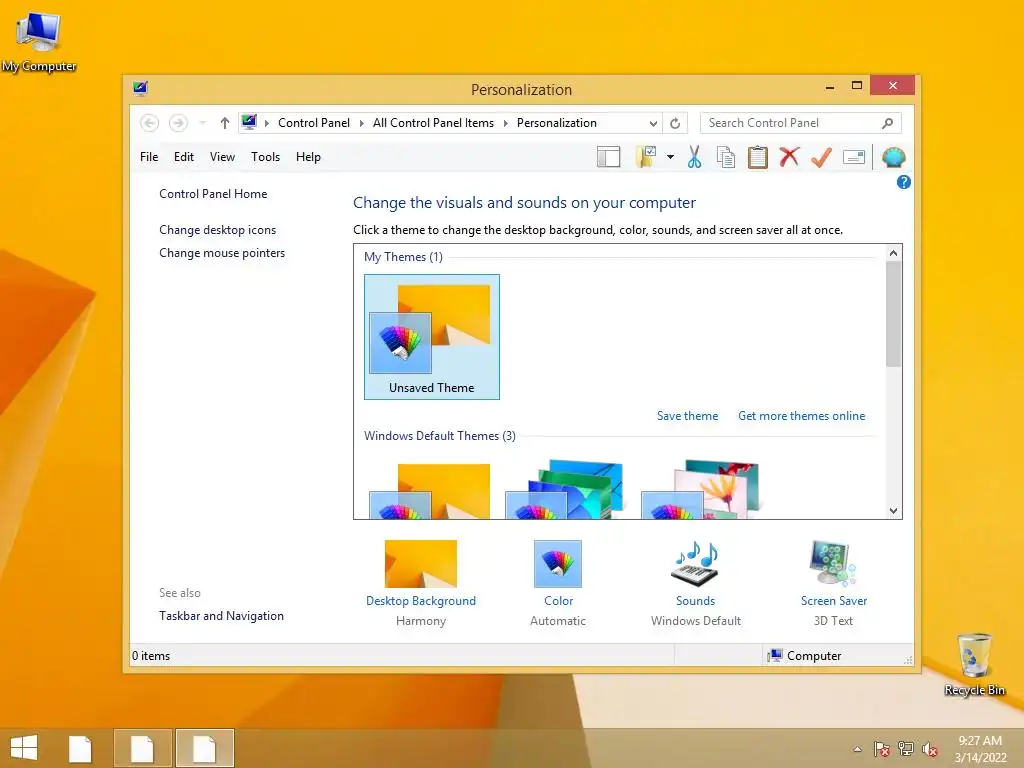Open the Tools menu

tap(265, 157)
